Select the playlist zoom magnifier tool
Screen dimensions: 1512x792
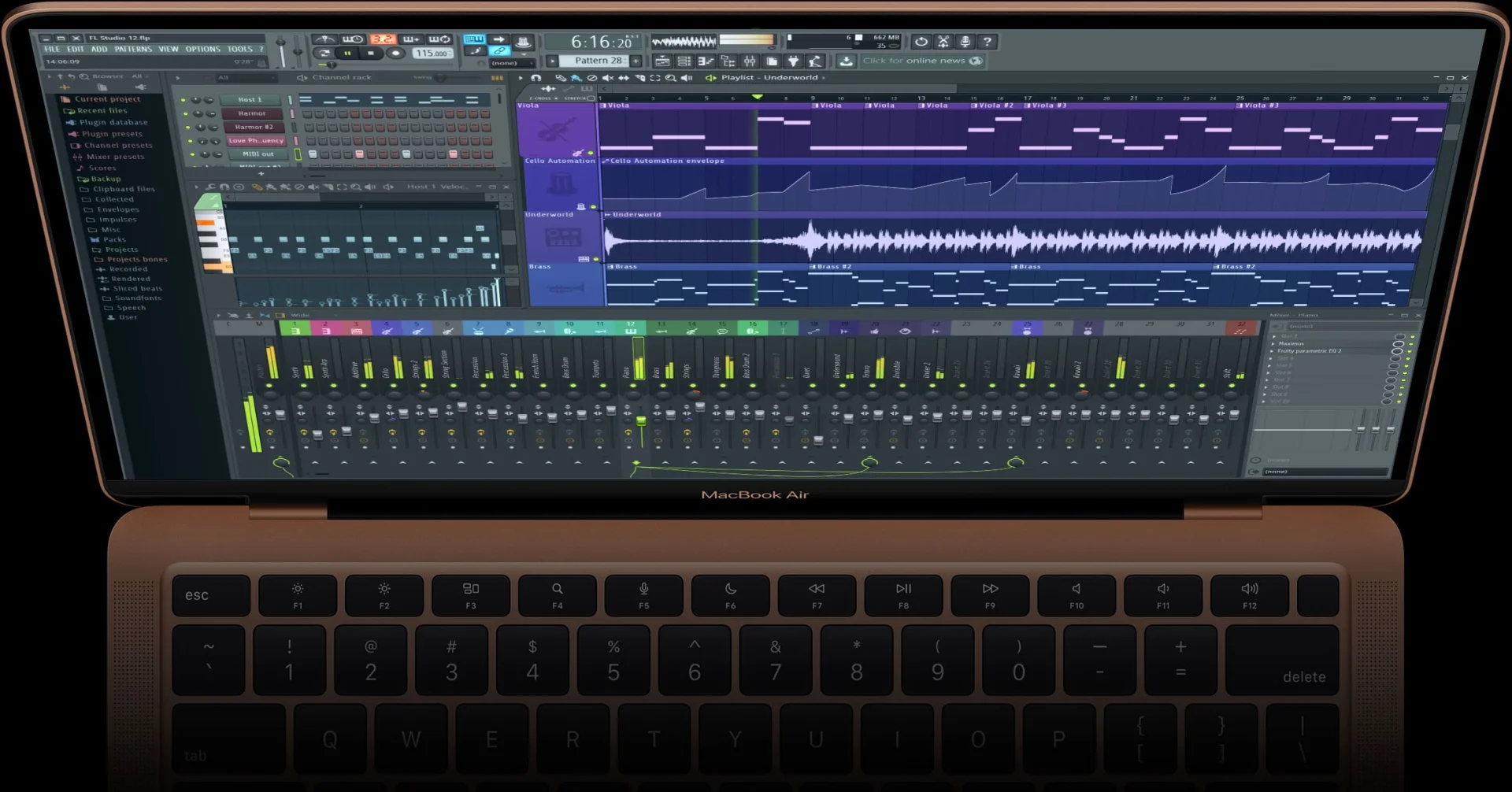tap(671, 78)
